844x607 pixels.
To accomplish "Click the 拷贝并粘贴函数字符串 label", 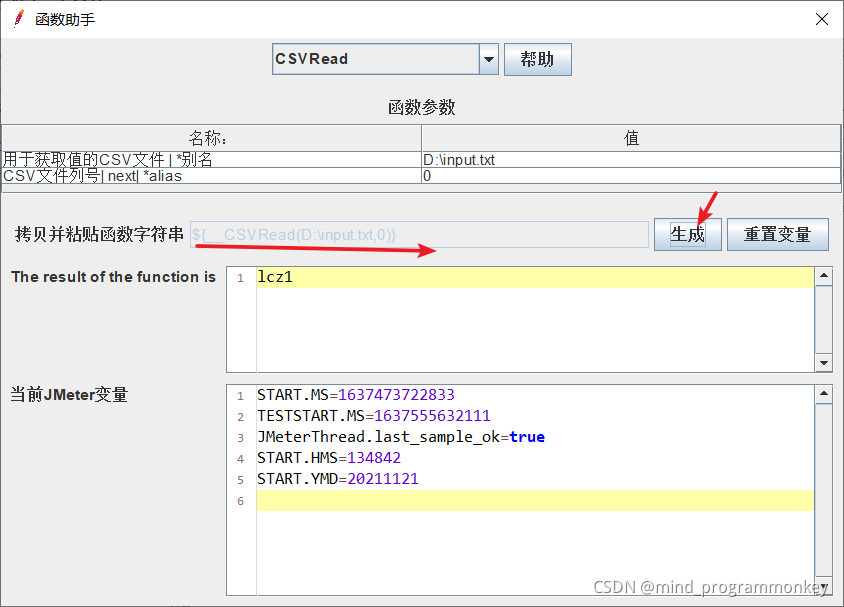I will click(x=99, y=234).
